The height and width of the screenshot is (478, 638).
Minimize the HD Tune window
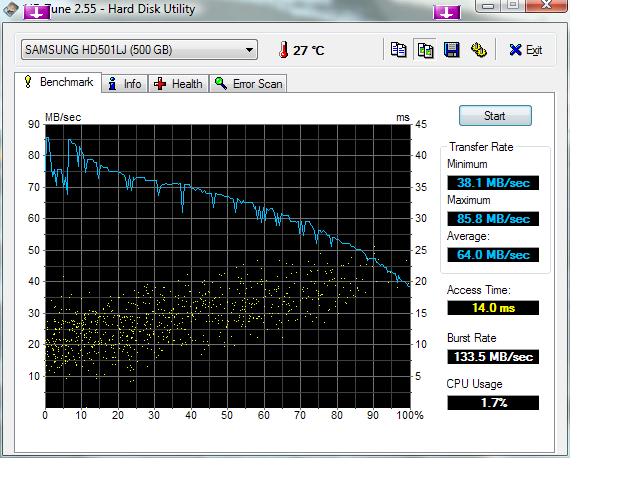488,6
